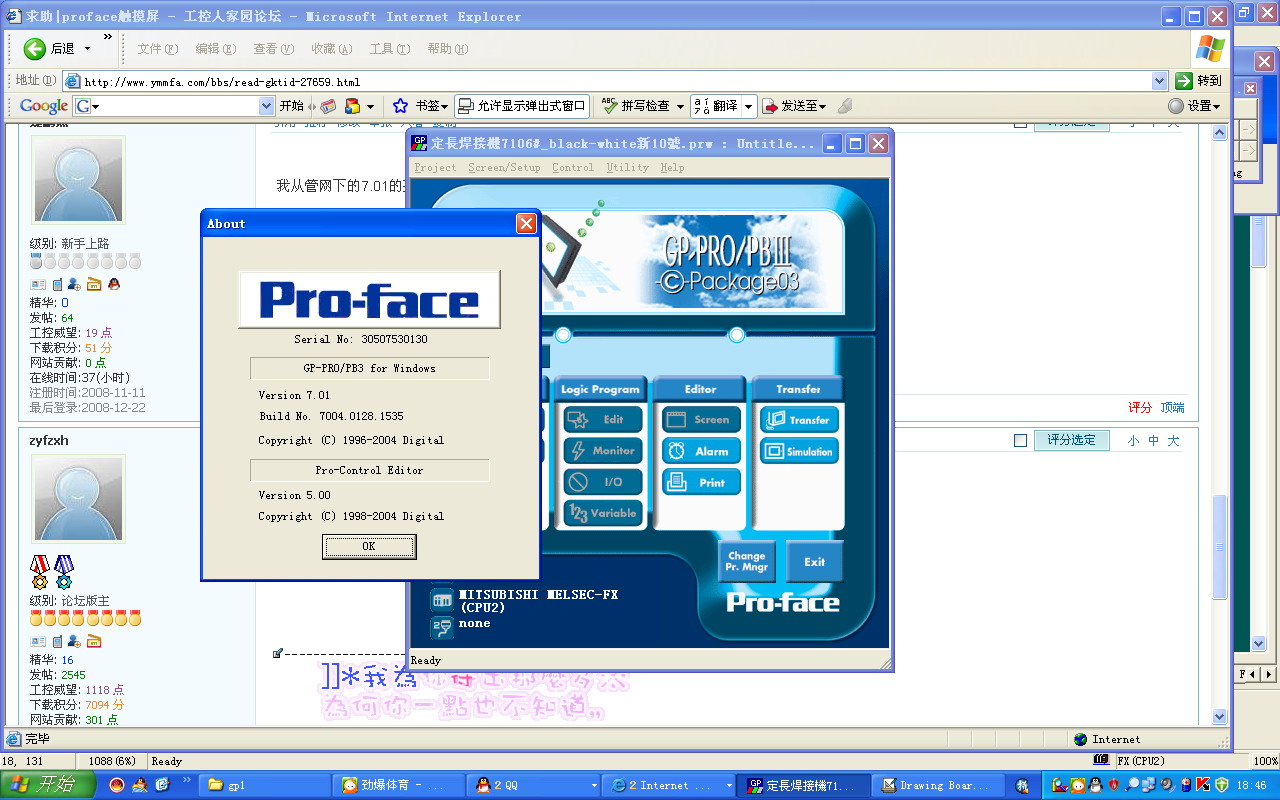The image size is (1280, 800).
Task: Open the Utility menu
Action: pos(627,168)
